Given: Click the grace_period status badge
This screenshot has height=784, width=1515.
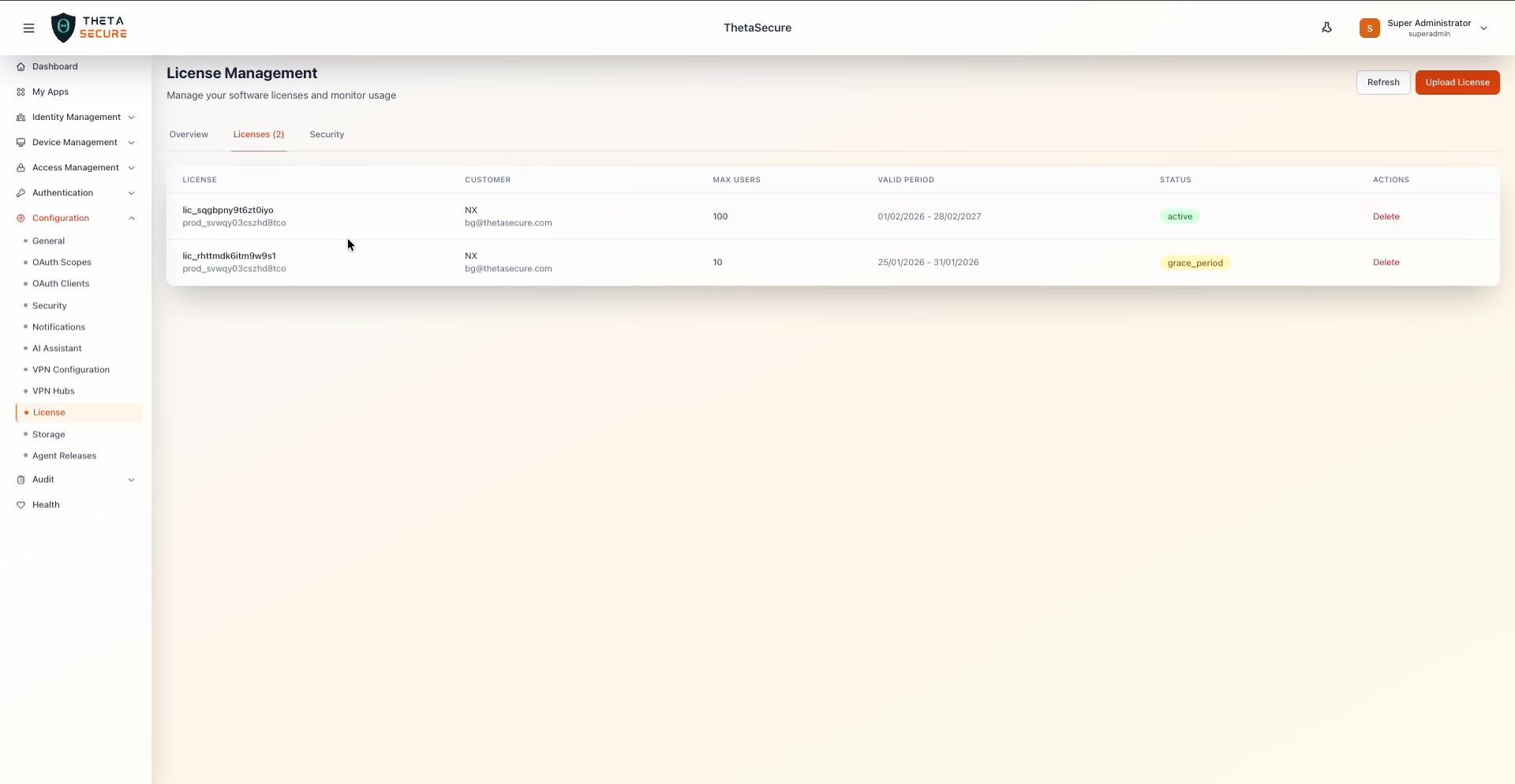Looking at the screenshot, I should tap(1195, 263).
